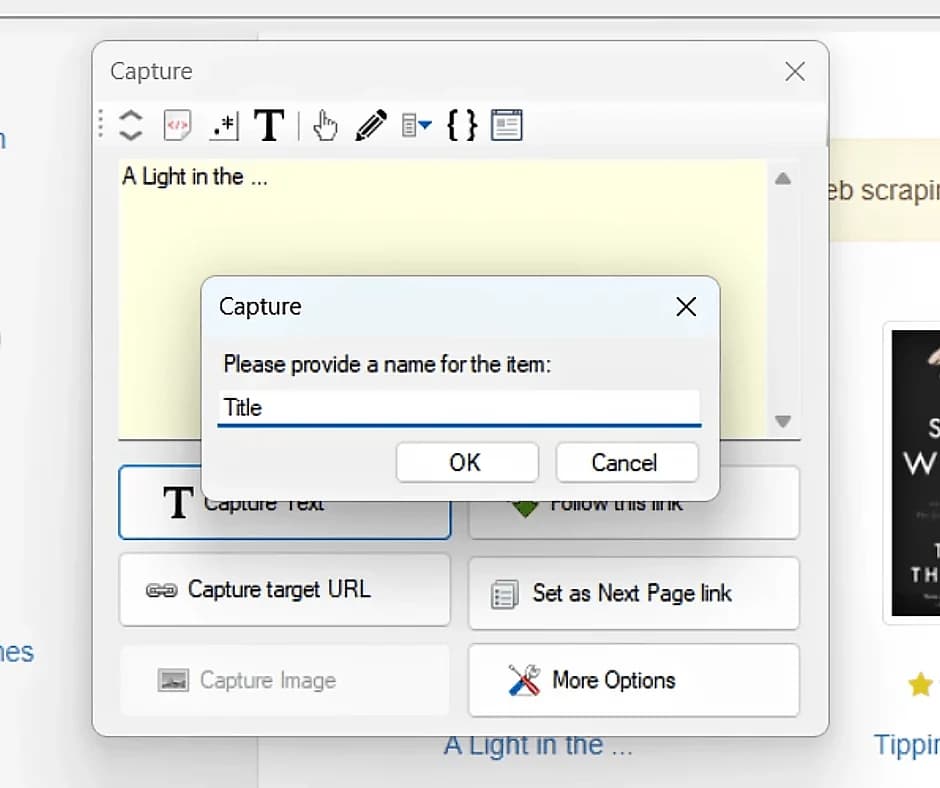
Task: Open the "A Light in the ..." book link
Action: tap(537, 746)
